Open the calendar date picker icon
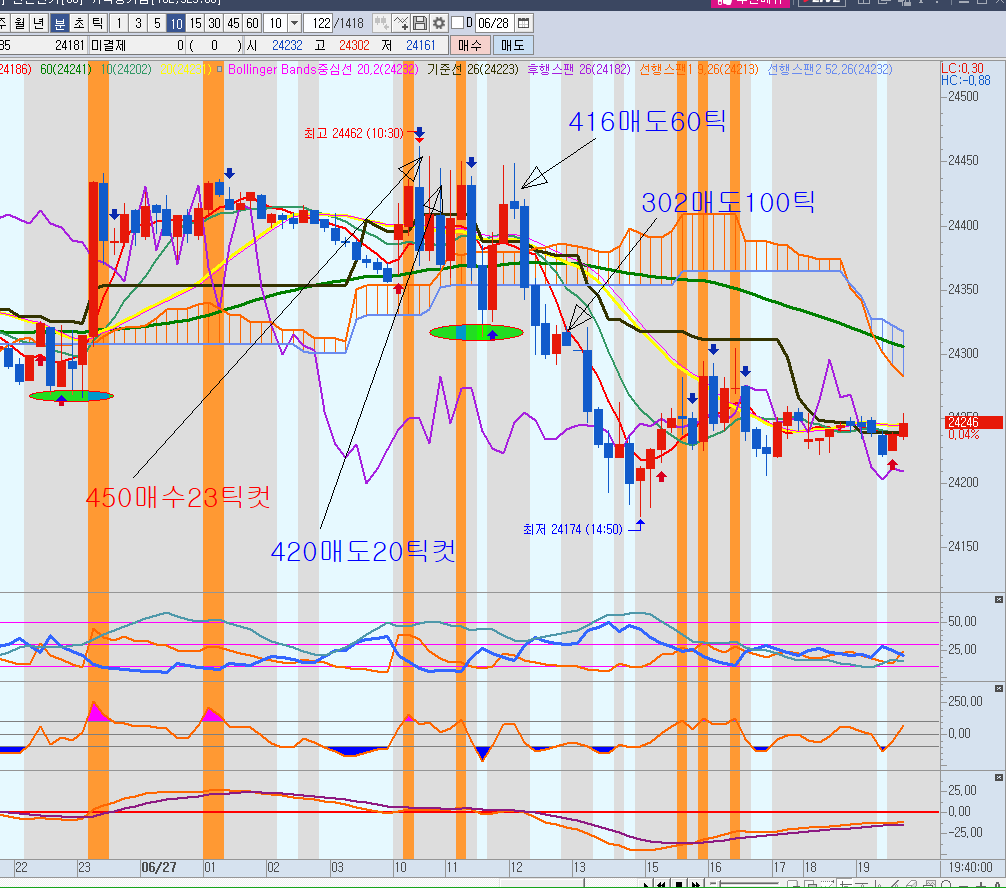Screen dimensions: 1006x888 [x=523, y=23]
